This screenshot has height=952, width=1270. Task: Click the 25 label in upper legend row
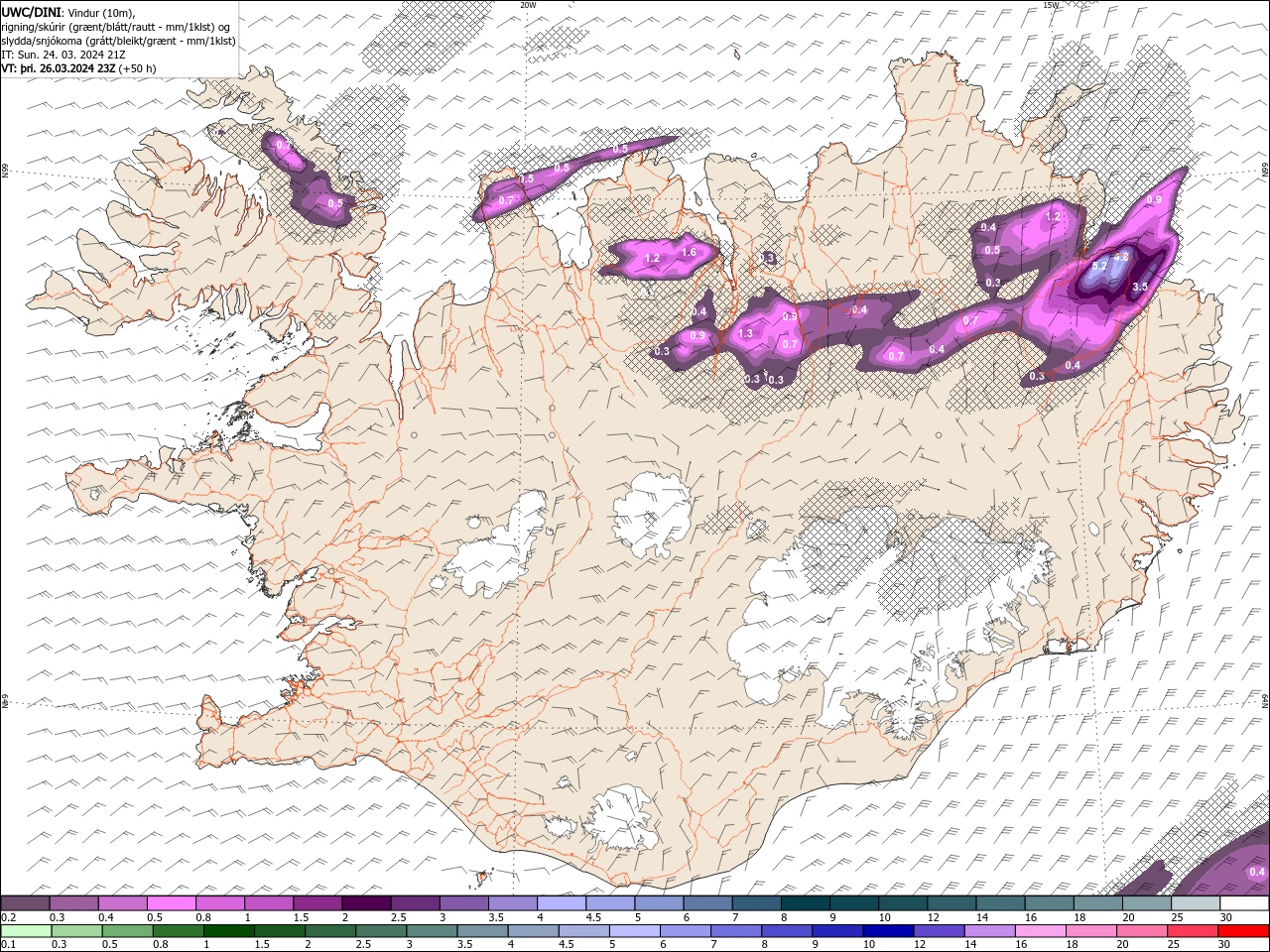pyautogui.click(x=1177, y=917)
